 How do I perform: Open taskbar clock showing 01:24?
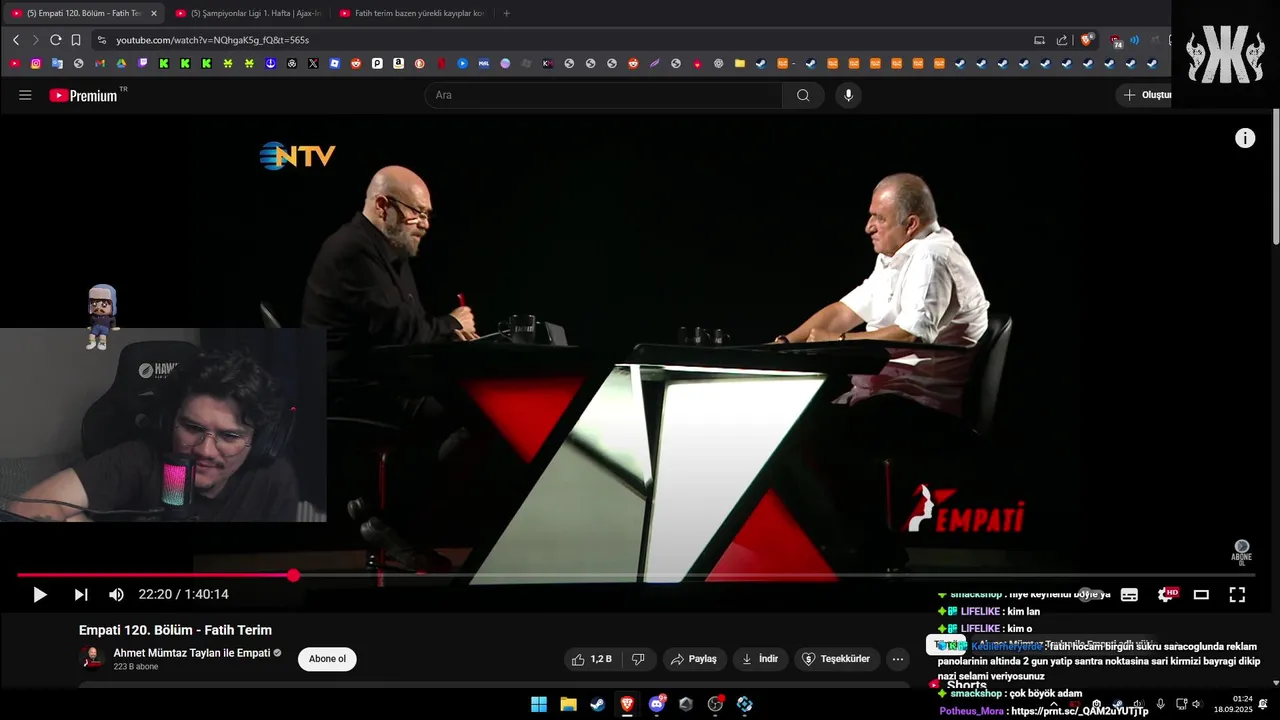1233,704
